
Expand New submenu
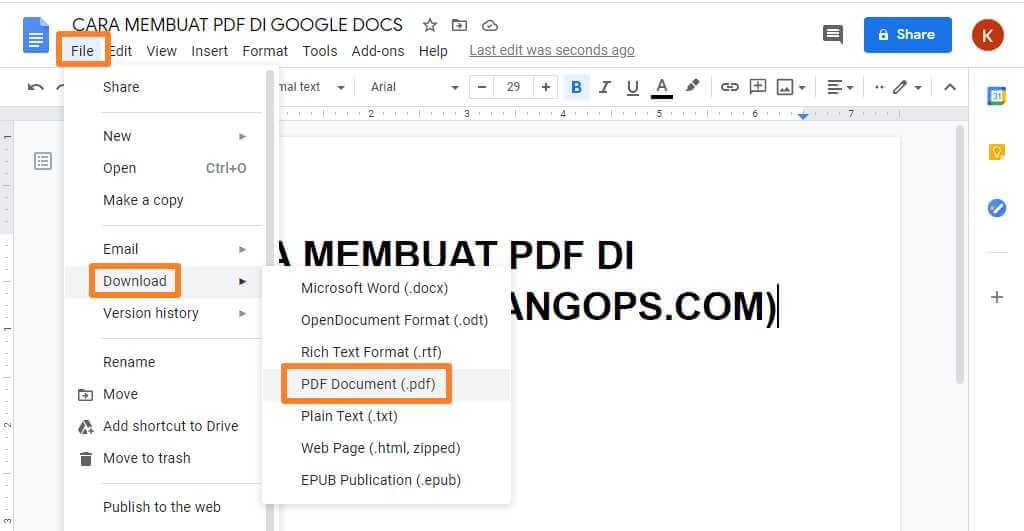(x=165, y=136)
